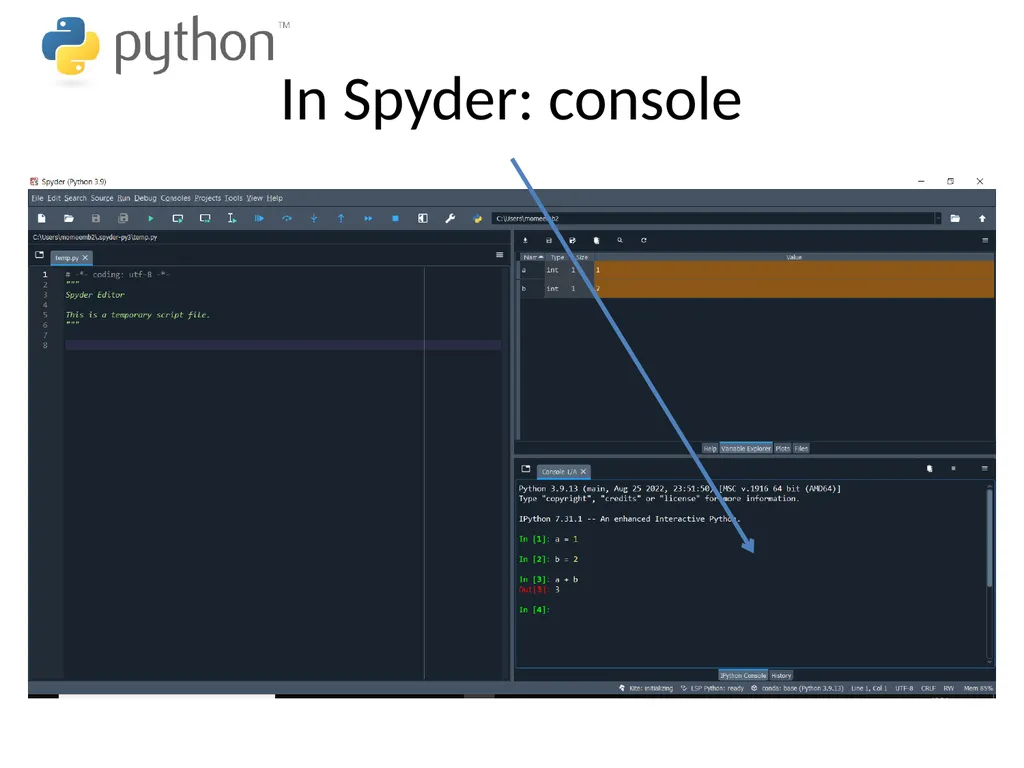Click the Save all files icon
The height and width of the screenshot is (768, 1024).
click(123, 219)
